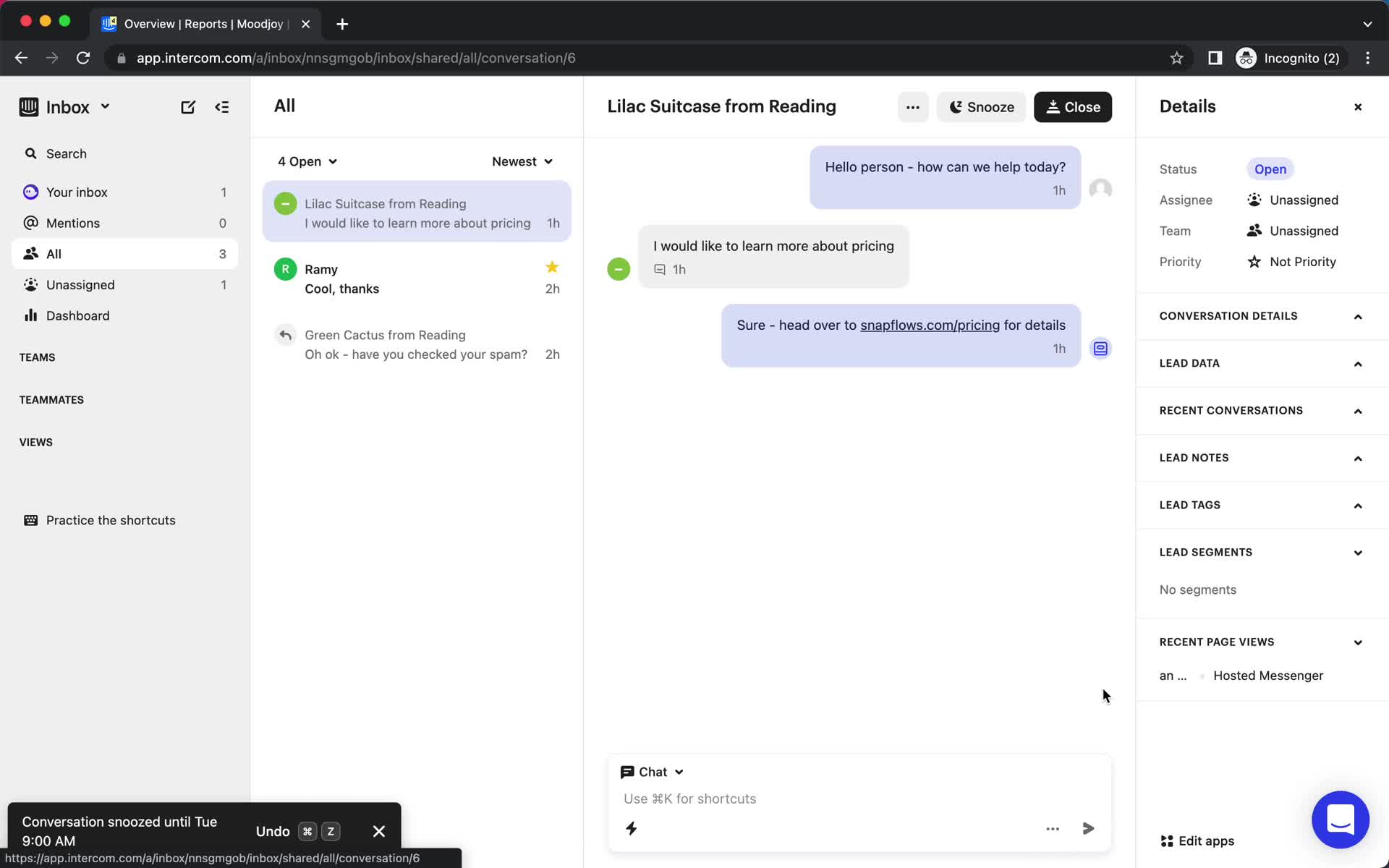Click the Dashboard sidebar icon
The height and width of the screenshot is (868, 1389).
30,315
